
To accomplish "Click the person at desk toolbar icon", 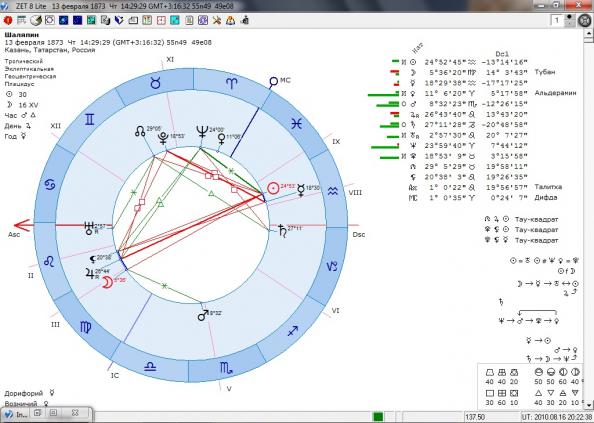I will [x=244, y=20].
